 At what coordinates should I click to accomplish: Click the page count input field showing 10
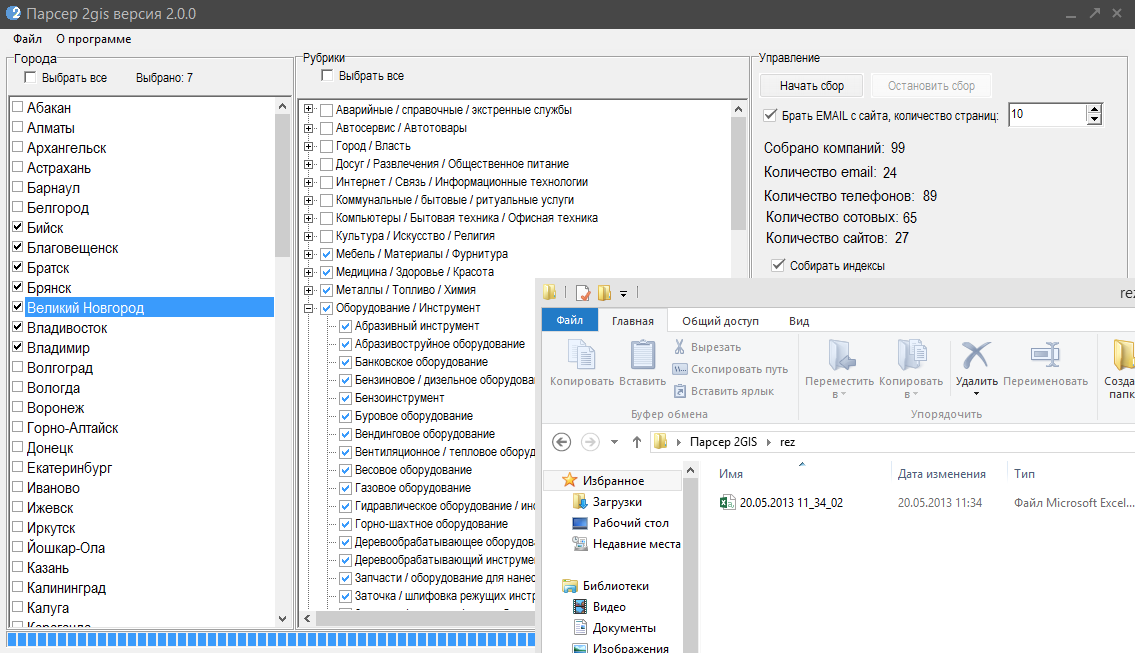coord(1047,114)
